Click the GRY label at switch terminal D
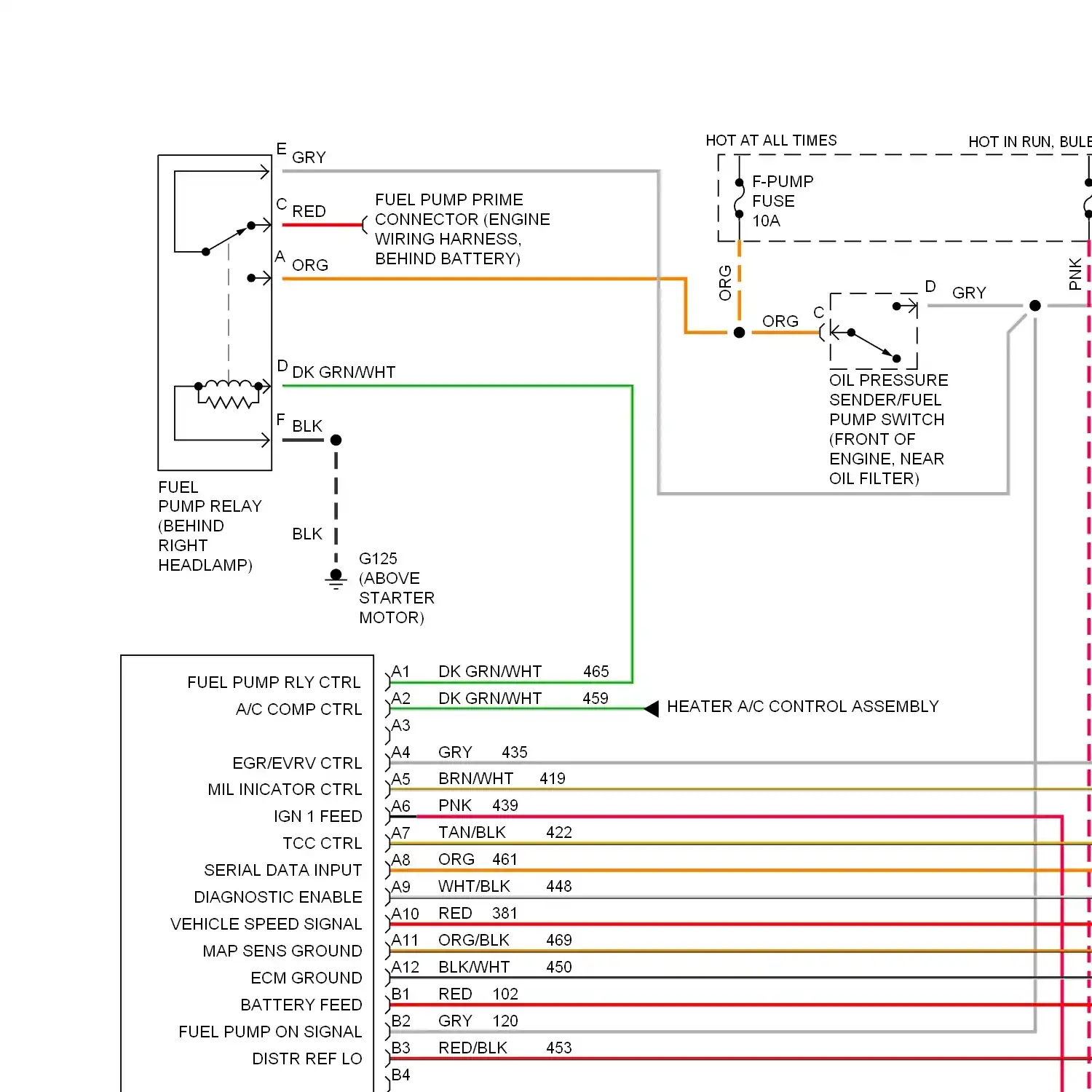 tap(969, 293)
